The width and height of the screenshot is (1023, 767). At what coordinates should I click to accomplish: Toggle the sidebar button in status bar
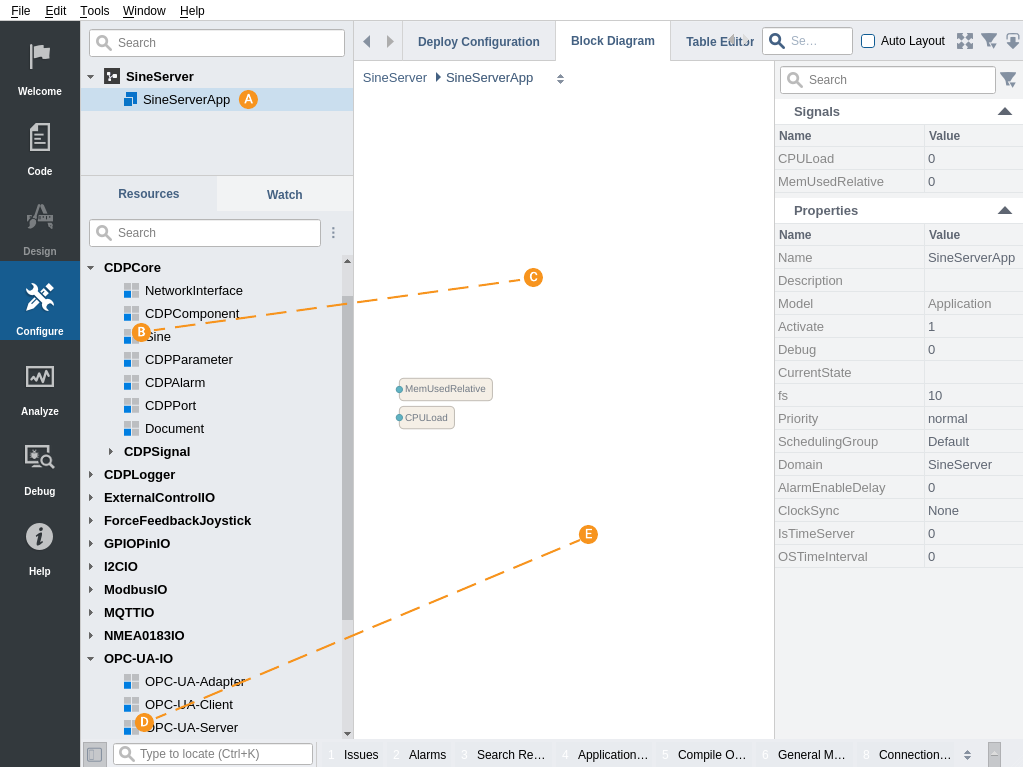tap(94, 754)
